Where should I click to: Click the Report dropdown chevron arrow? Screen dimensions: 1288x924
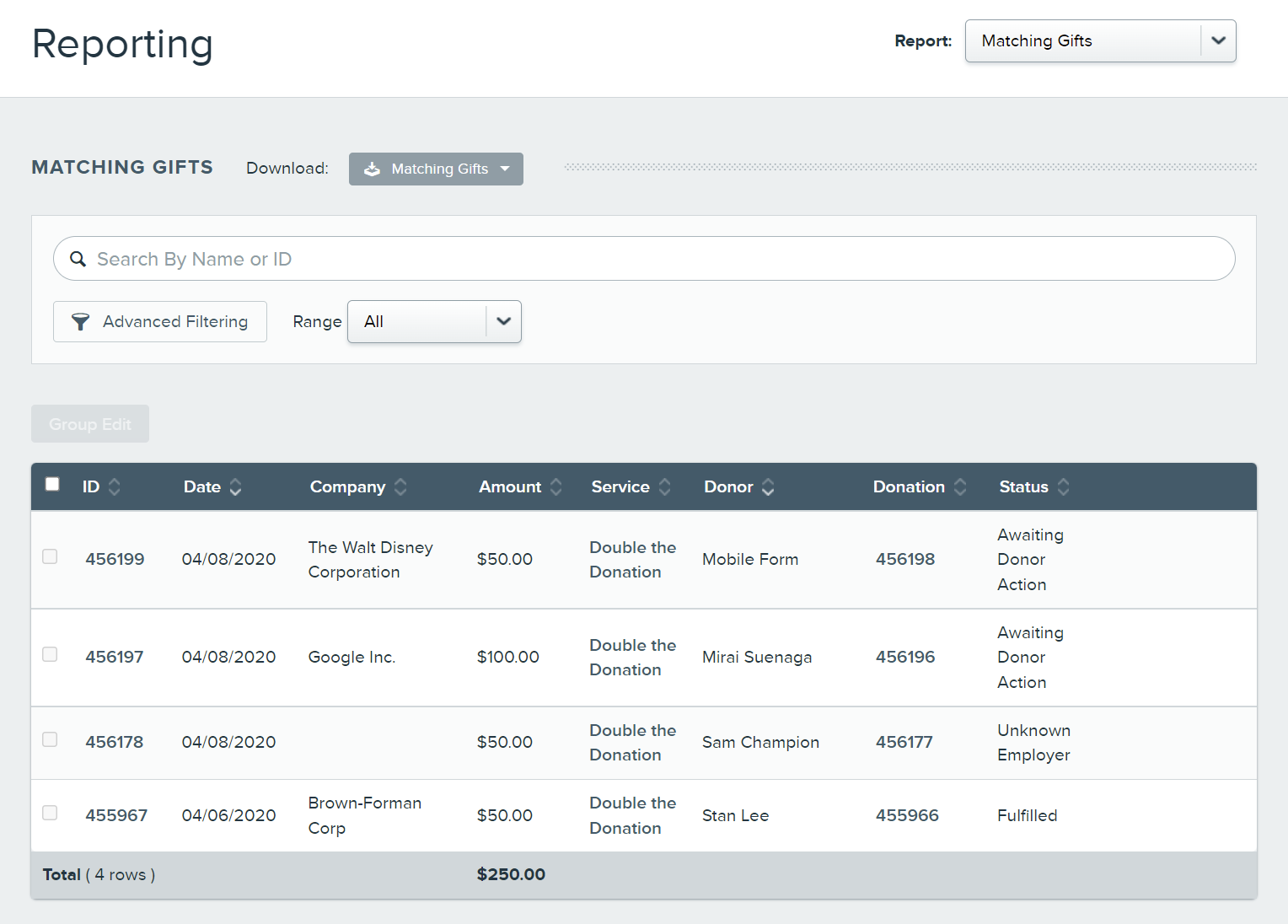pyautogui.click(x=1218, y=40)
